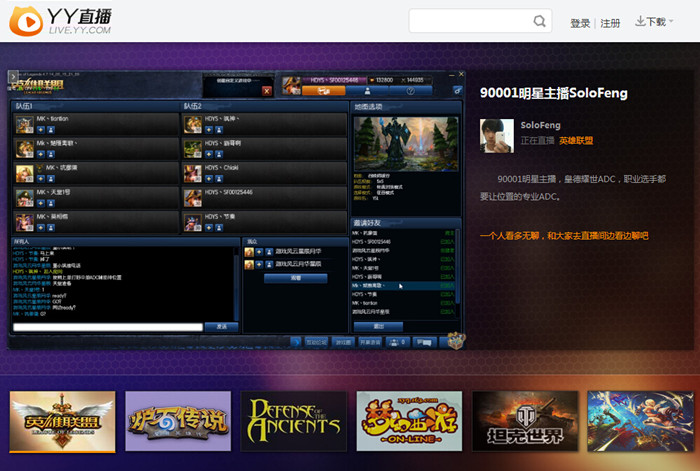
Task: Select the 炉石传说 game thumbnail
Action: [178, 421]
